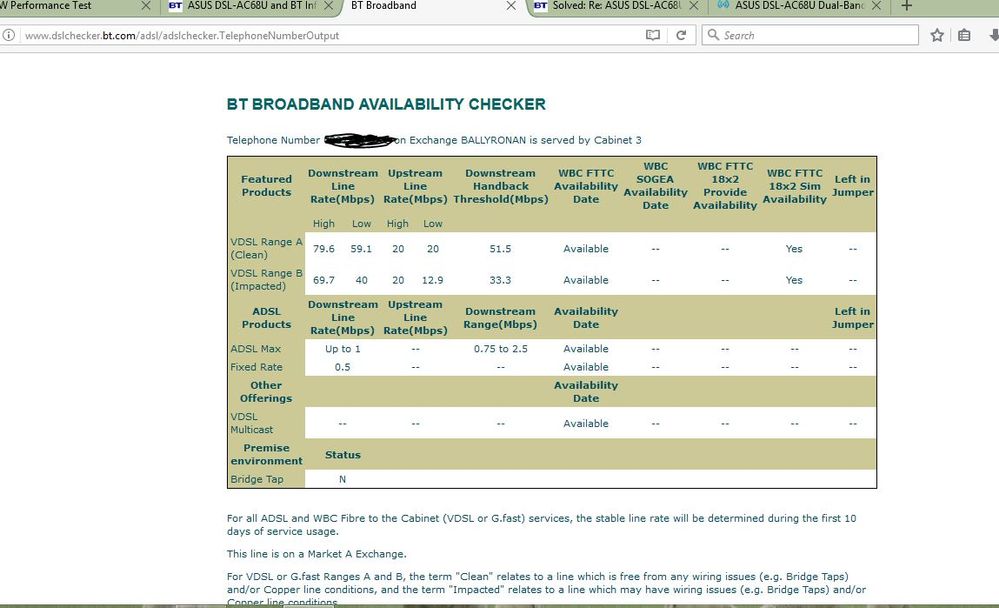Click the 33.3 handback threshold value

pyautogui.click(x=500, y=280)
